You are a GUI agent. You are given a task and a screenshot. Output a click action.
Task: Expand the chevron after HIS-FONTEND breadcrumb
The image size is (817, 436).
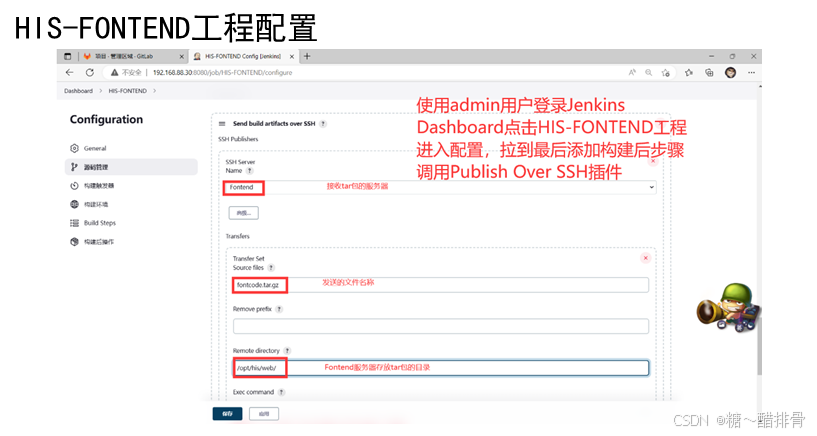point(154,91)
